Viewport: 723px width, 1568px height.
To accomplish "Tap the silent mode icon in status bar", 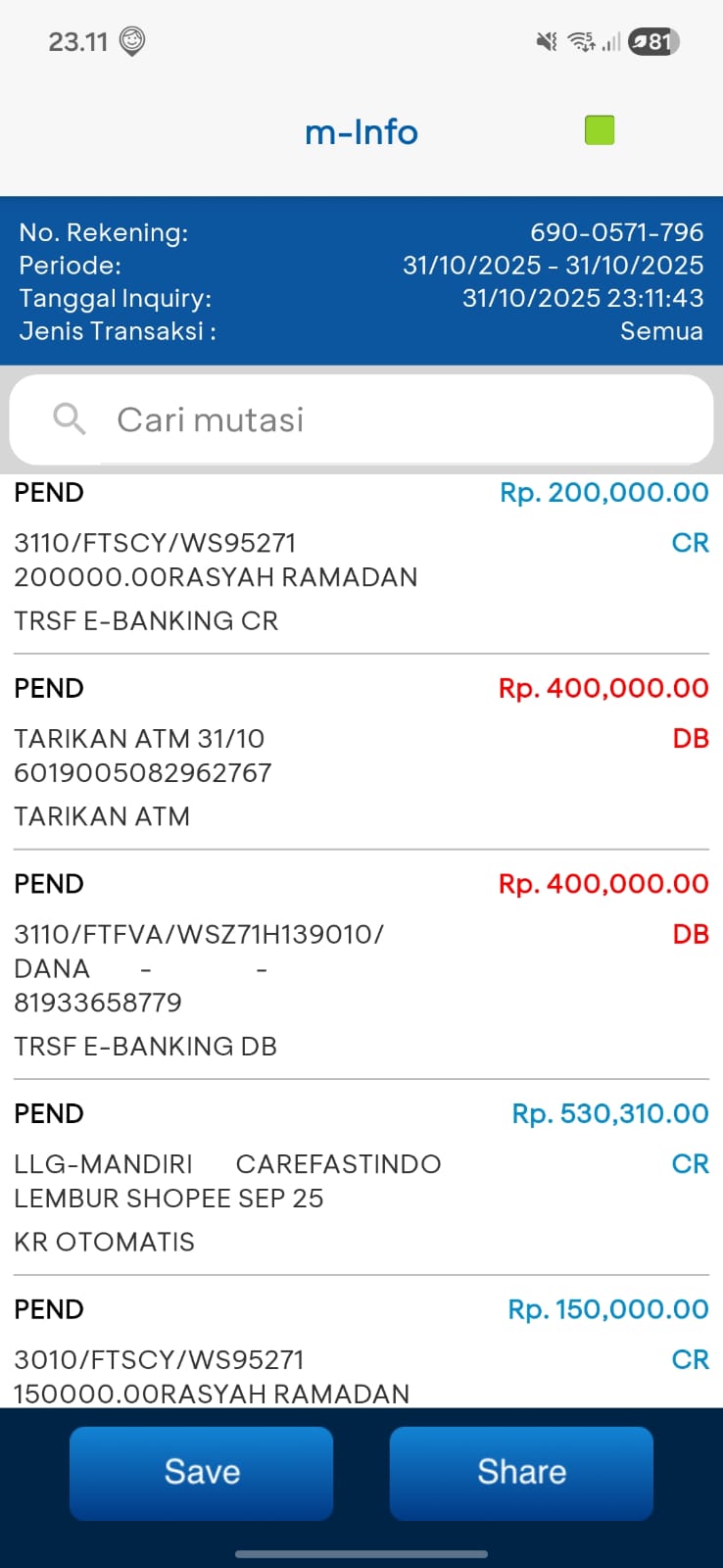I will [547, 41].
